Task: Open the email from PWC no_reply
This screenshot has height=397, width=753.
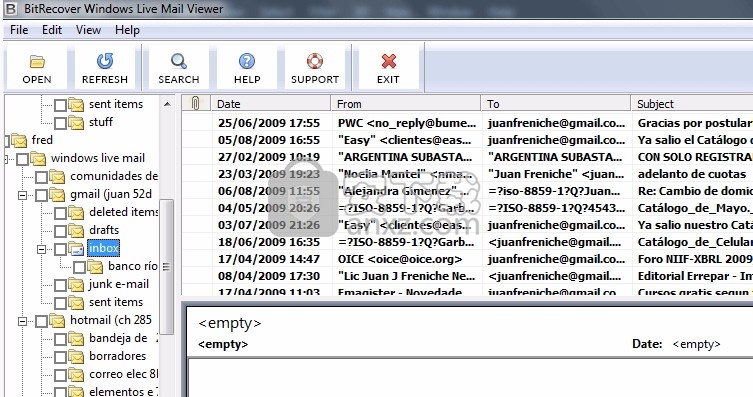Action: click(467, 123)
